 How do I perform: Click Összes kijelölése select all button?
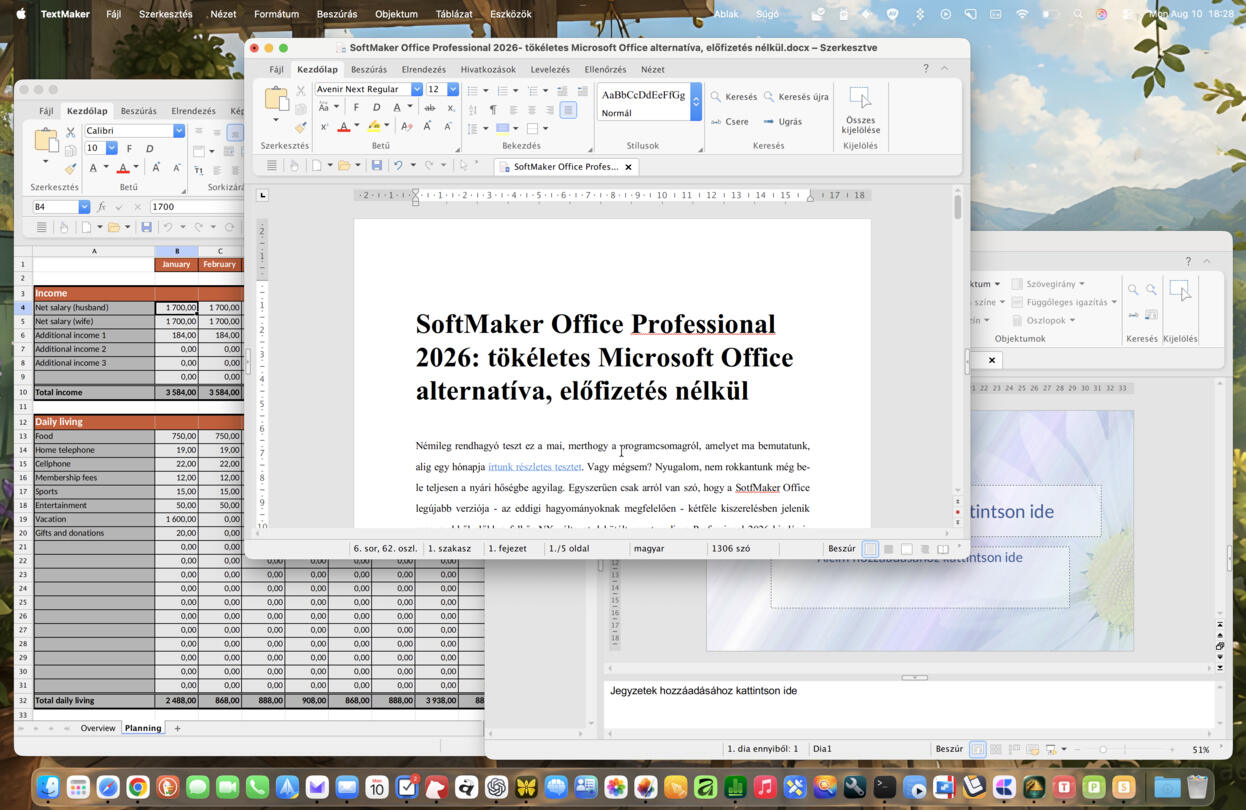[x=860, y=110]
